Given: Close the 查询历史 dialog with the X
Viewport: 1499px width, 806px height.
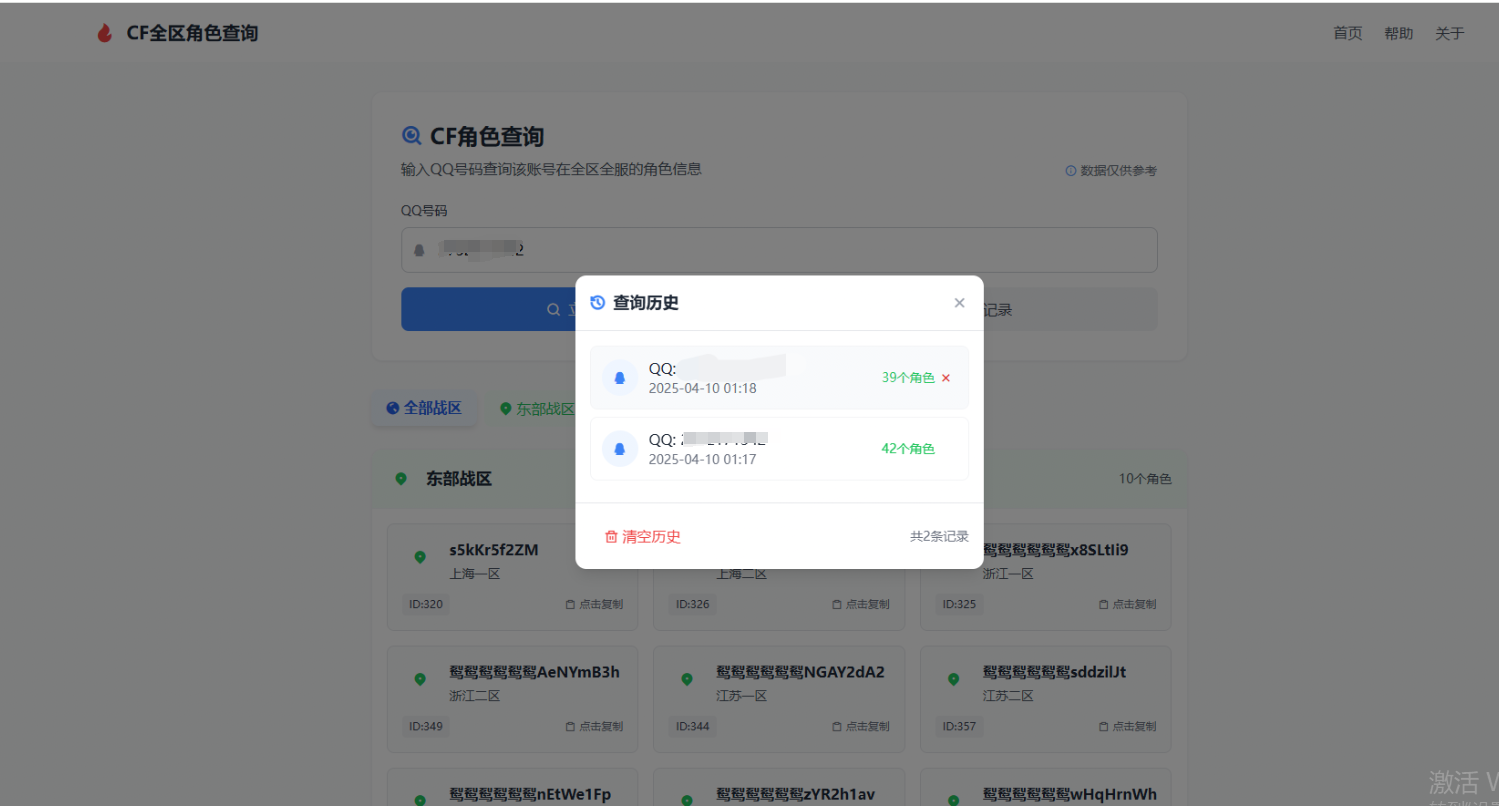Looking at the screenshot, I should point(959,303).
